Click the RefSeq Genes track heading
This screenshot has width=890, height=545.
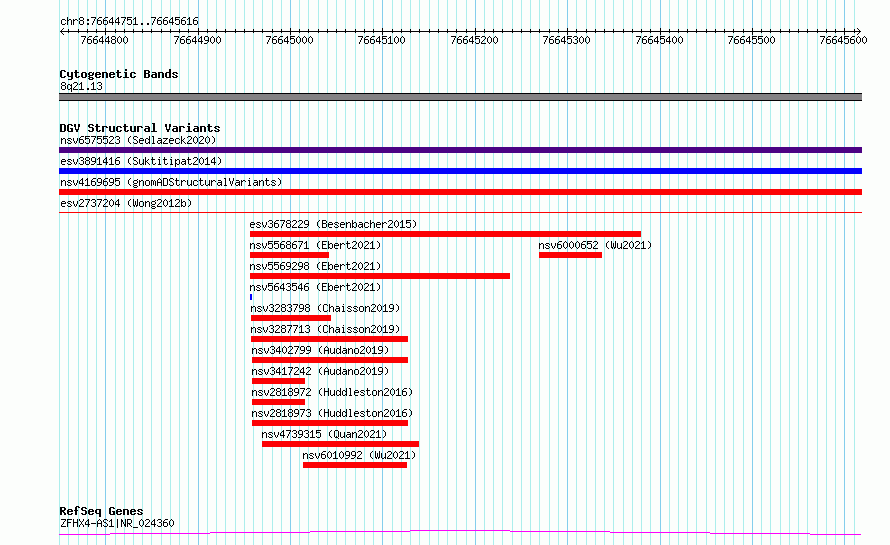coord(101,511)
